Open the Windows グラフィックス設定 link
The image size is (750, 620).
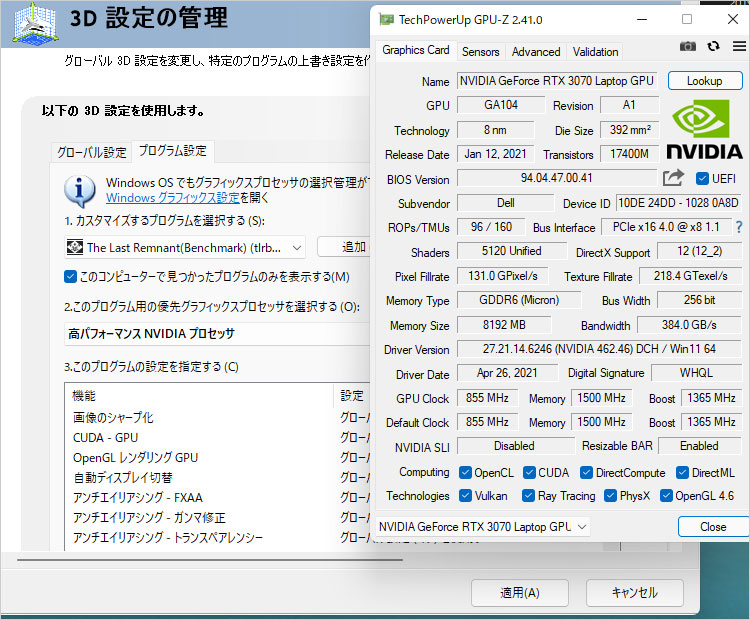172,198
